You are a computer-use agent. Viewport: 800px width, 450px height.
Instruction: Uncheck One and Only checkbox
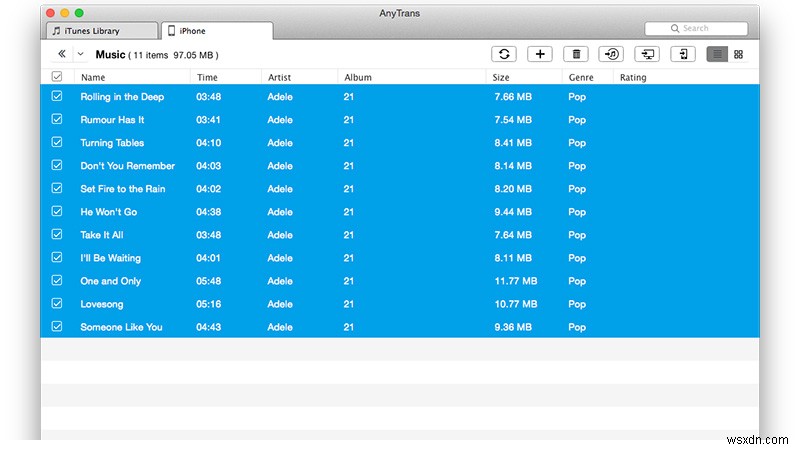point(57,280)
